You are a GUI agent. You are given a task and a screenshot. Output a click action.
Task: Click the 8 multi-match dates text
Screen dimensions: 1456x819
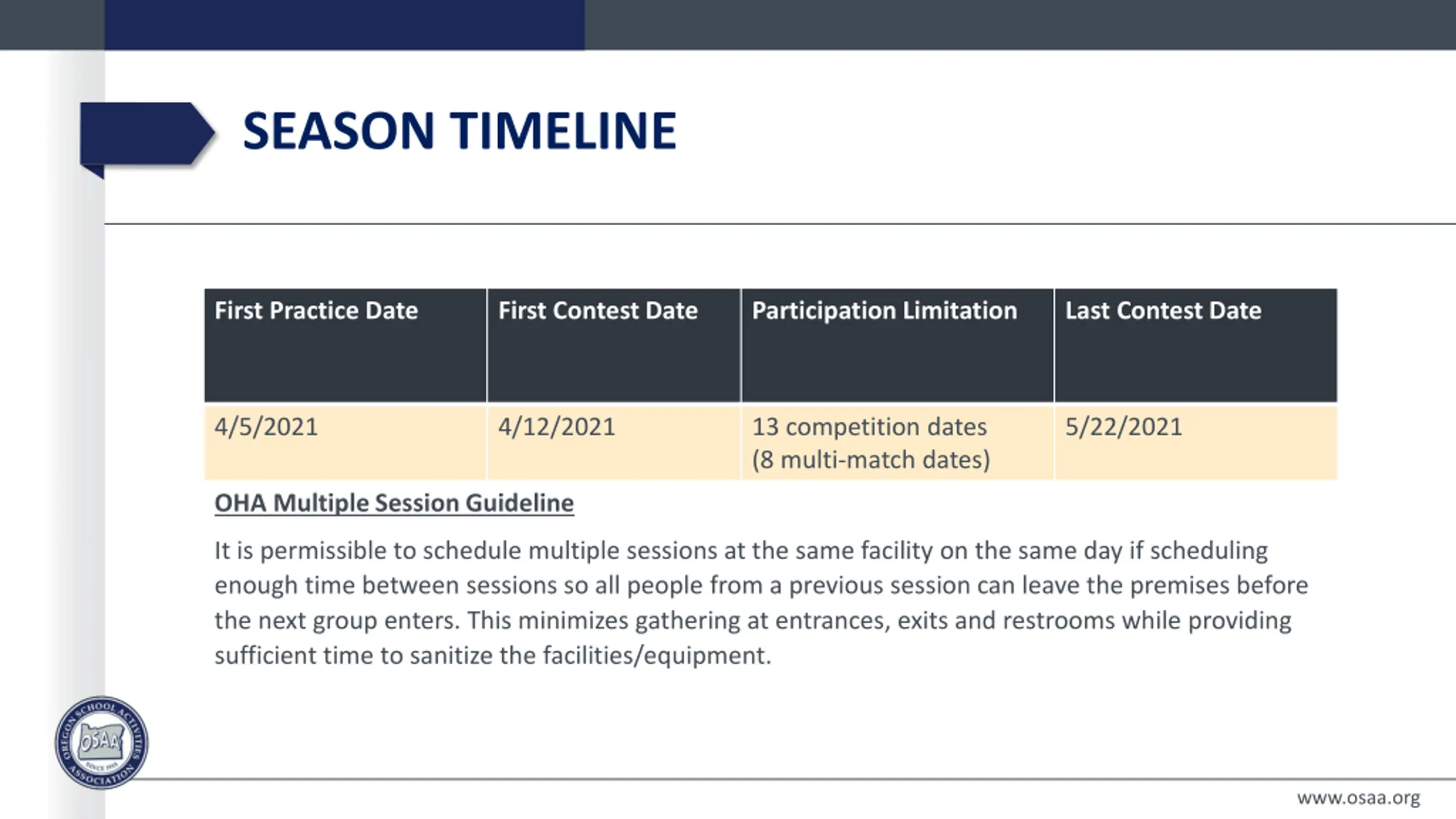pyautogui.click(x=871, y=460)
